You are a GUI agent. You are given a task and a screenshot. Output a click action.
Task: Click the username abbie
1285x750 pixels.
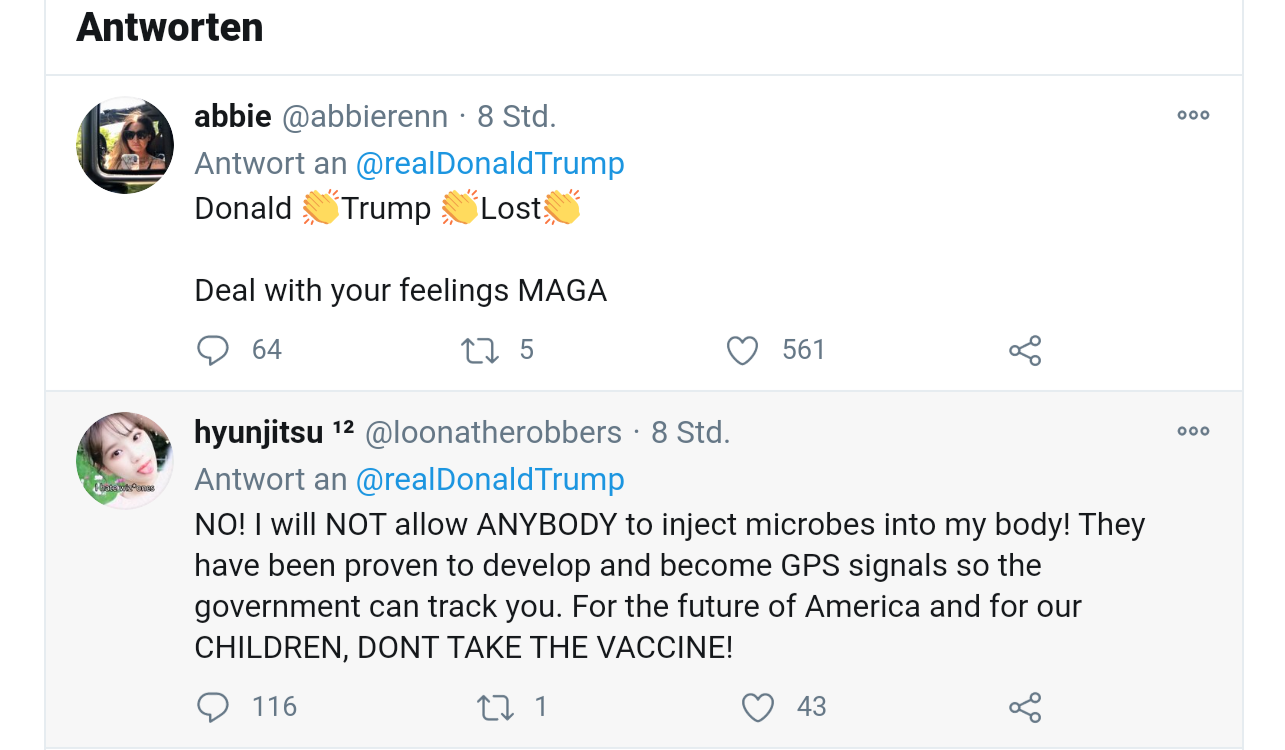(x=232, y=115)
